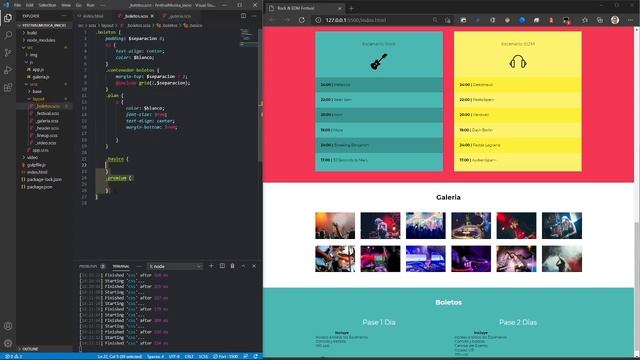Open the Manage gear menu in VS Code
Screen dimensions: 640x360
pos(8,343)
